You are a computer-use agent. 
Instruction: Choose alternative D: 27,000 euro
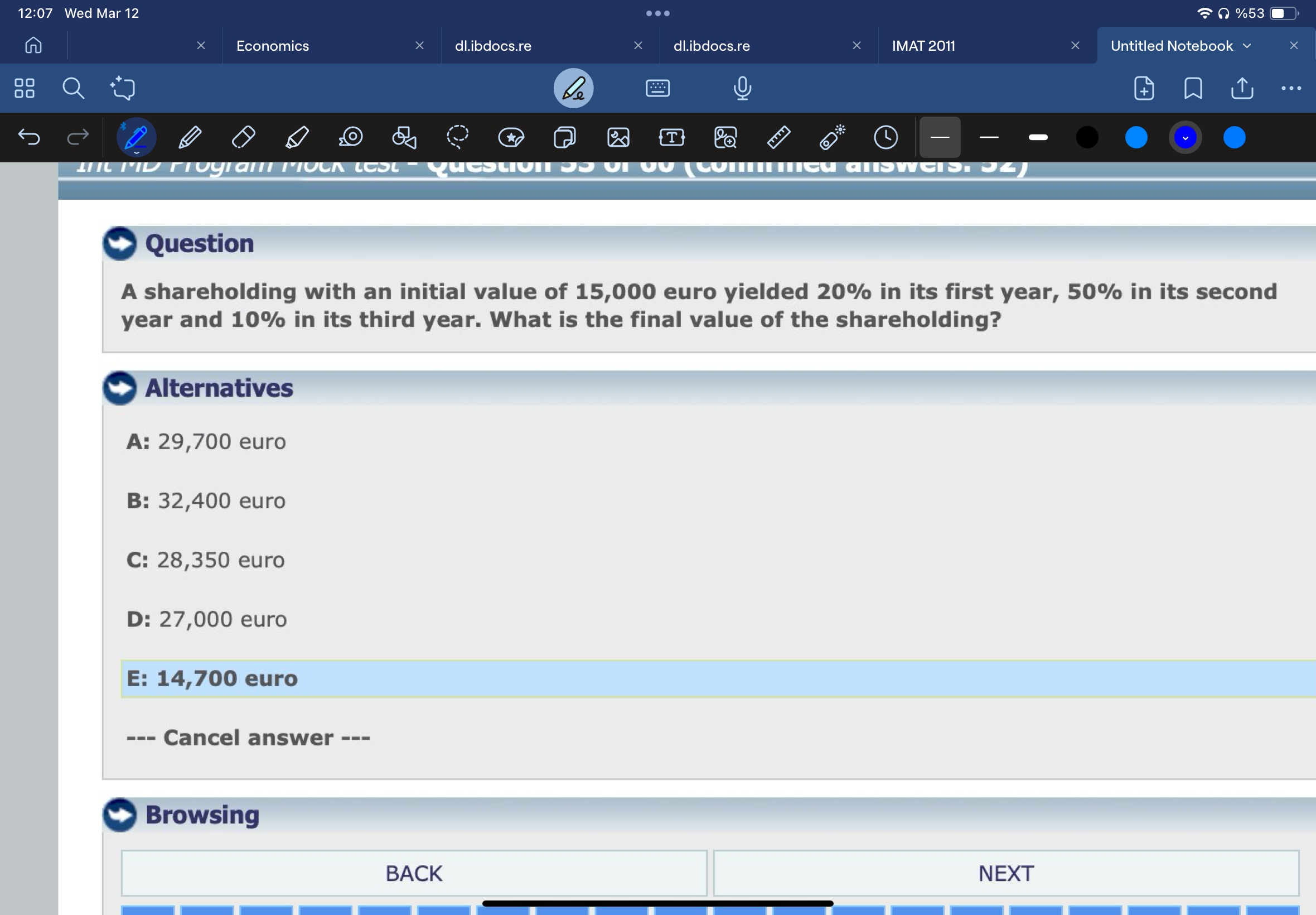point(206,619)
